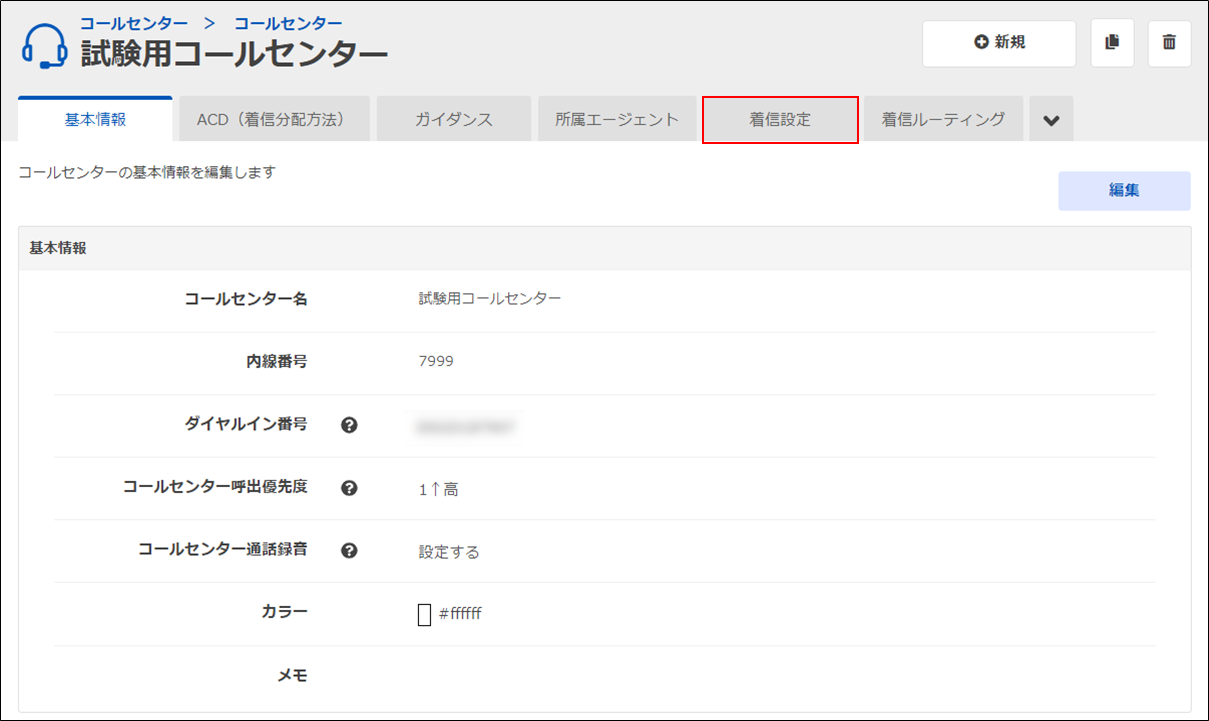Open the ガイダンス tab
Viewport: 1209px width, 721px height.
(454, 120)
